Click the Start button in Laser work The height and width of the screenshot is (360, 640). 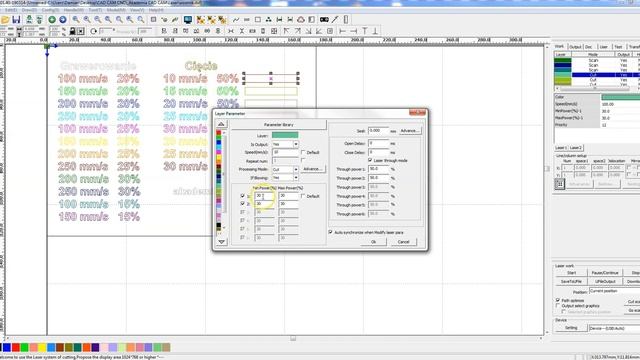tap(571, 273)
